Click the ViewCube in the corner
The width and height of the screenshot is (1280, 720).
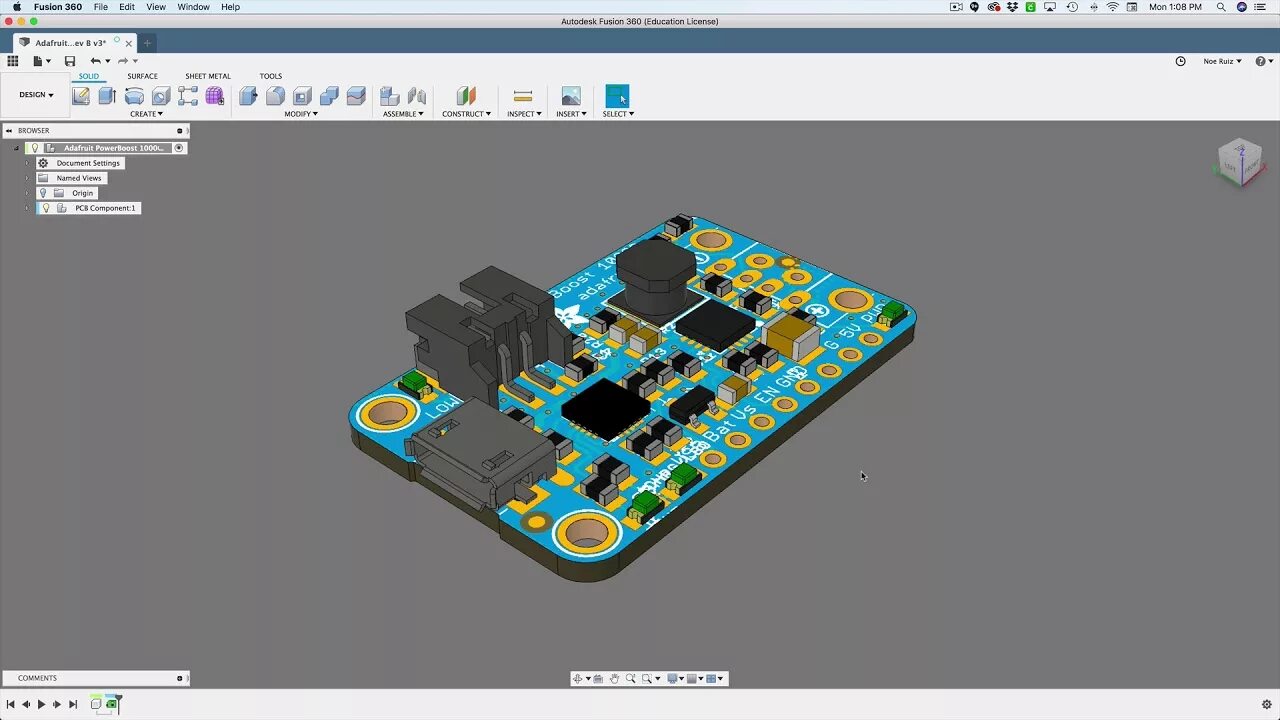(1239, 162)
